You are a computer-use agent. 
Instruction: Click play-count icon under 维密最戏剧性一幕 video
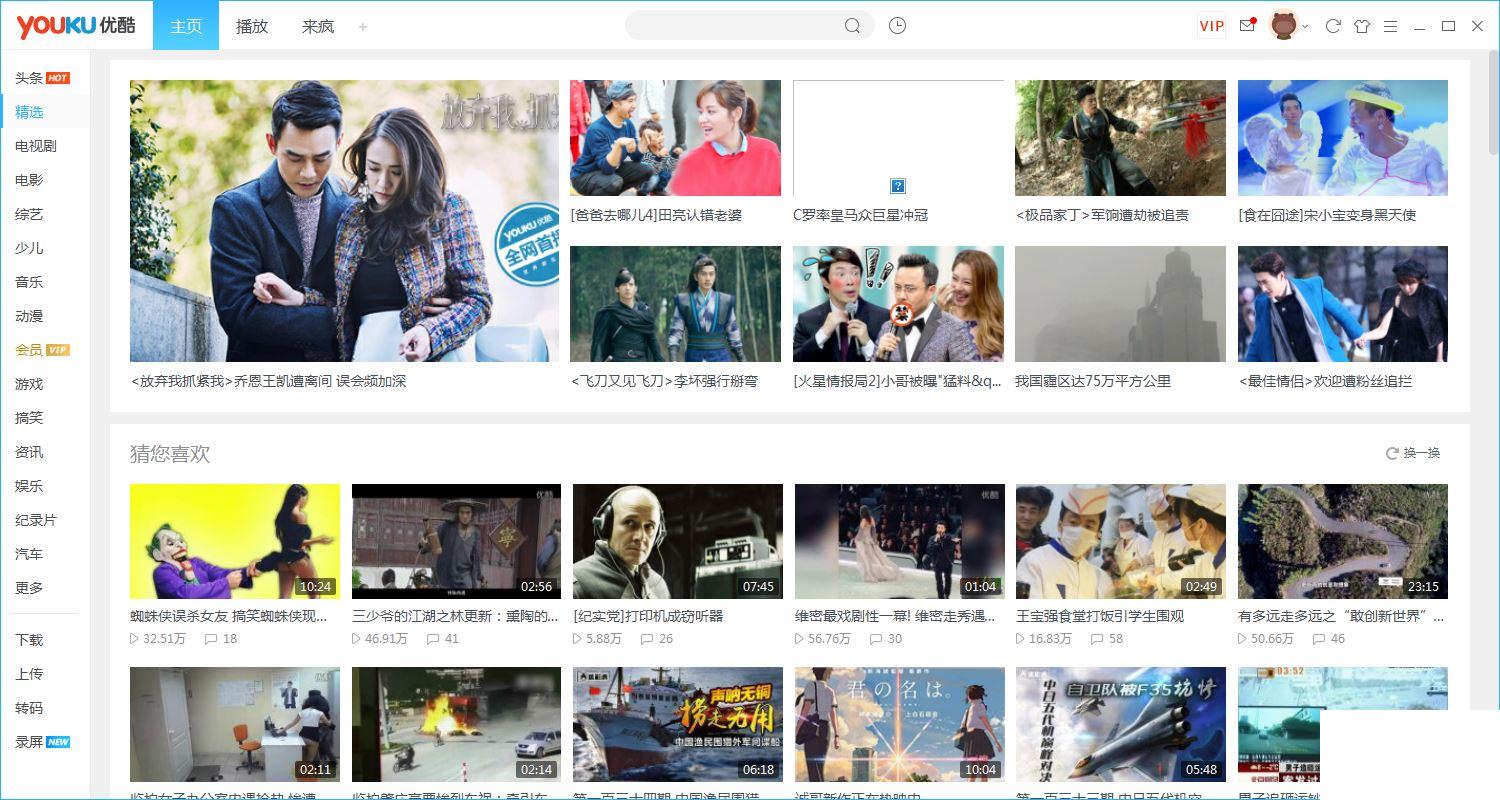tap(800, 638)
